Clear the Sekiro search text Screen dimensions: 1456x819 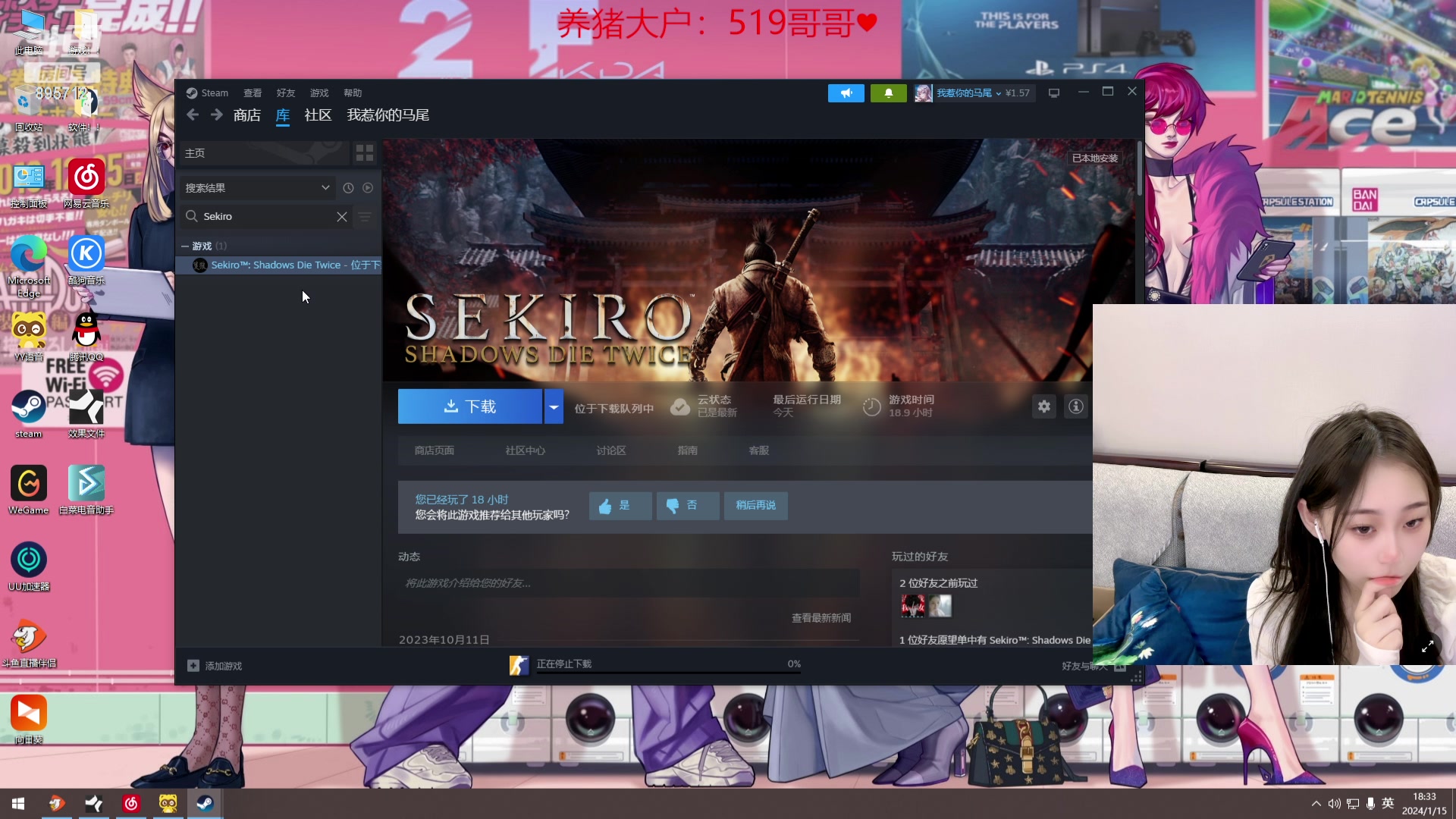[x=342, y=217]
